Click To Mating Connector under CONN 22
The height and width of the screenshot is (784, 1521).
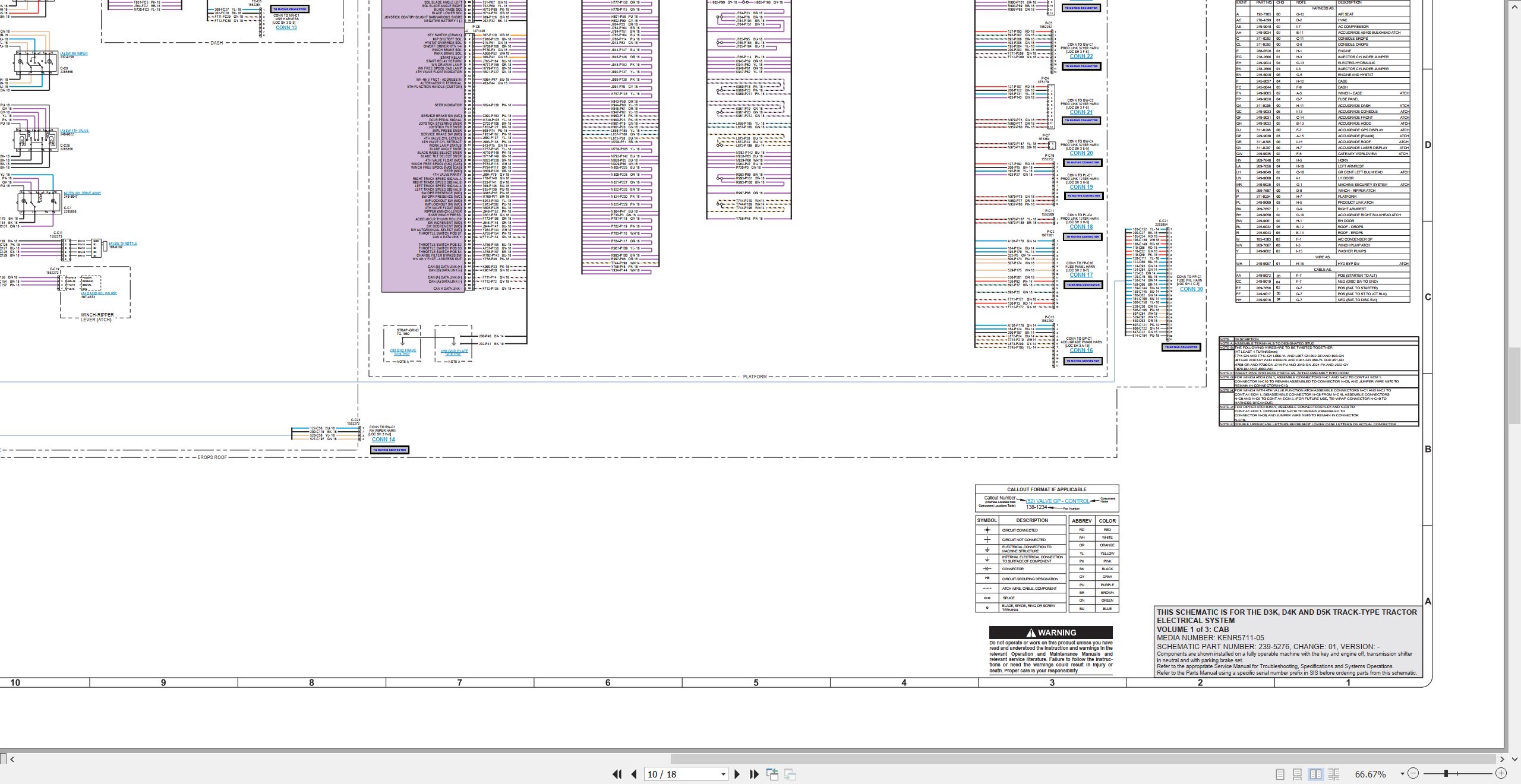(x=1081, y=67)
